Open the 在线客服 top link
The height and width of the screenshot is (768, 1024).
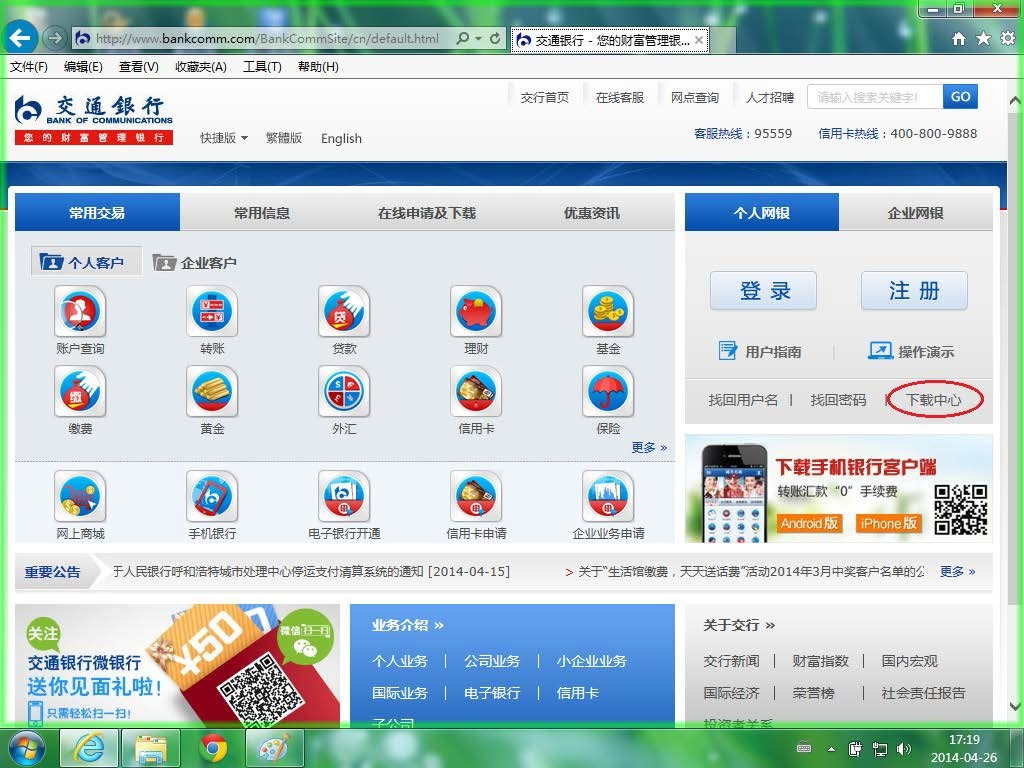click(x=620, y=97)
